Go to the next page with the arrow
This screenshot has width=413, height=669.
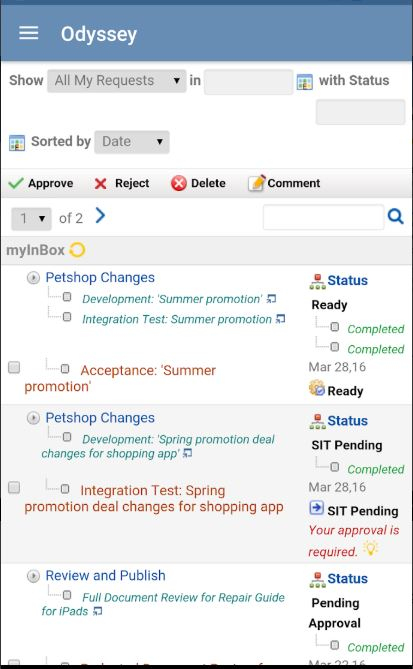pyautogui.click(x=100, y=216)
